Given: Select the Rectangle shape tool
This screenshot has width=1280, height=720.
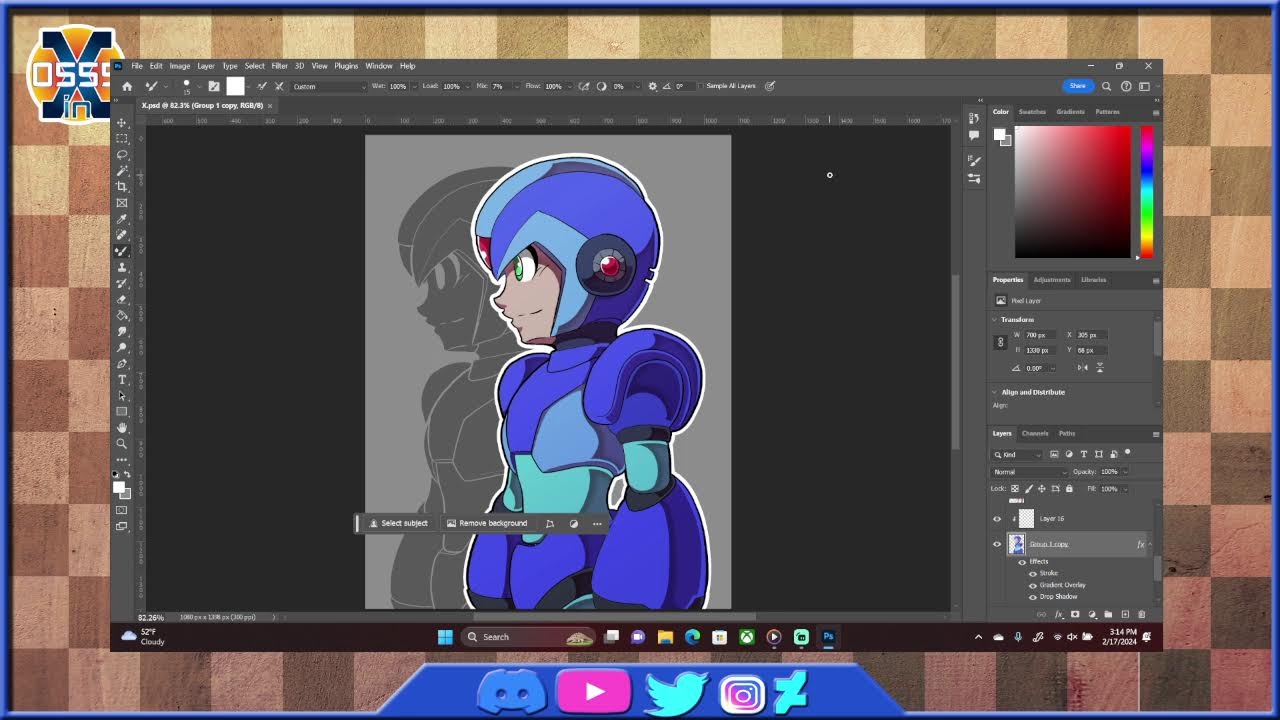Looking at the screenshot, I should pos(122,411).
